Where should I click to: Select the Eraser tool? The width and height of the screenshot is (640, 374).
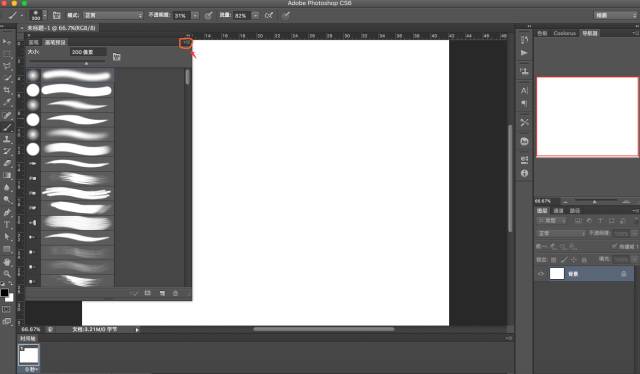point(7,163)
